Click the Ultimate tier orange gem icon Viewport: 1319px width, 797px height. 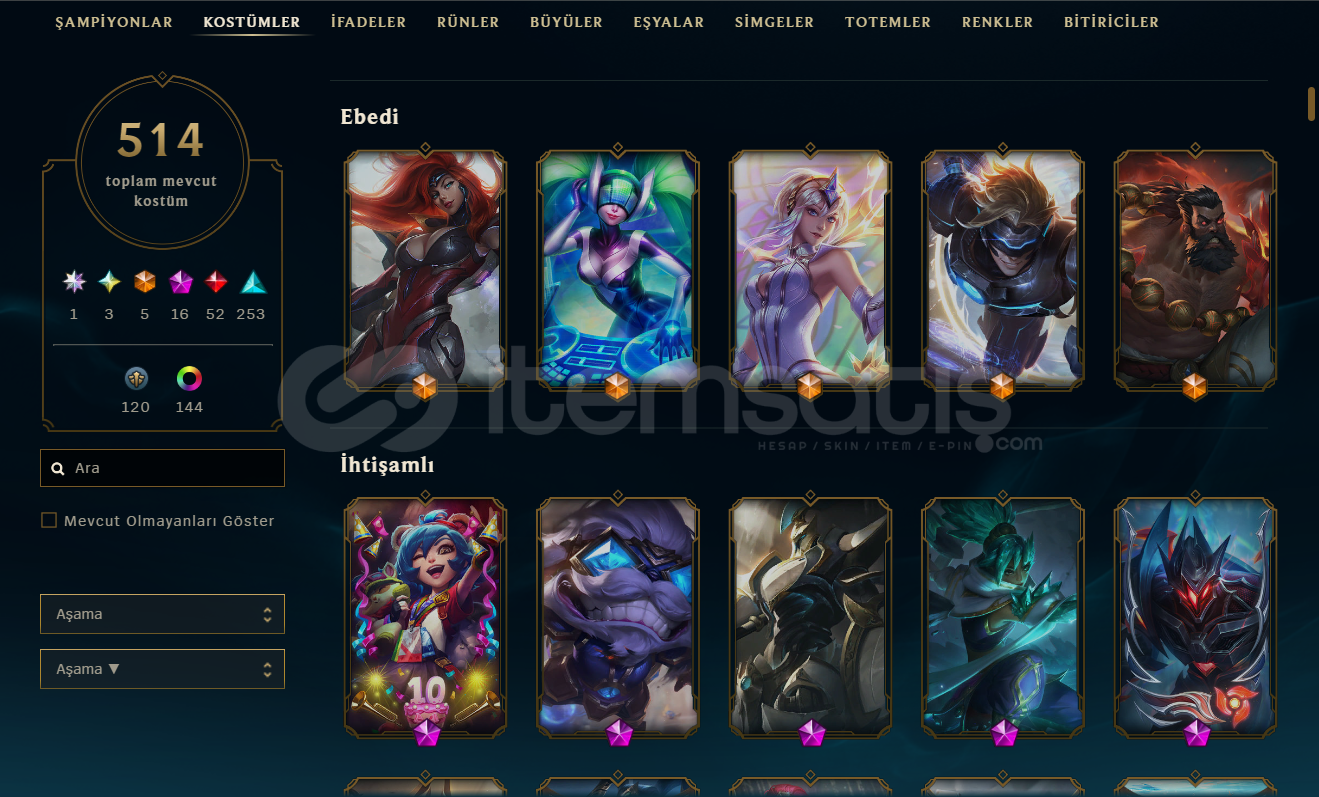(145, 282)
